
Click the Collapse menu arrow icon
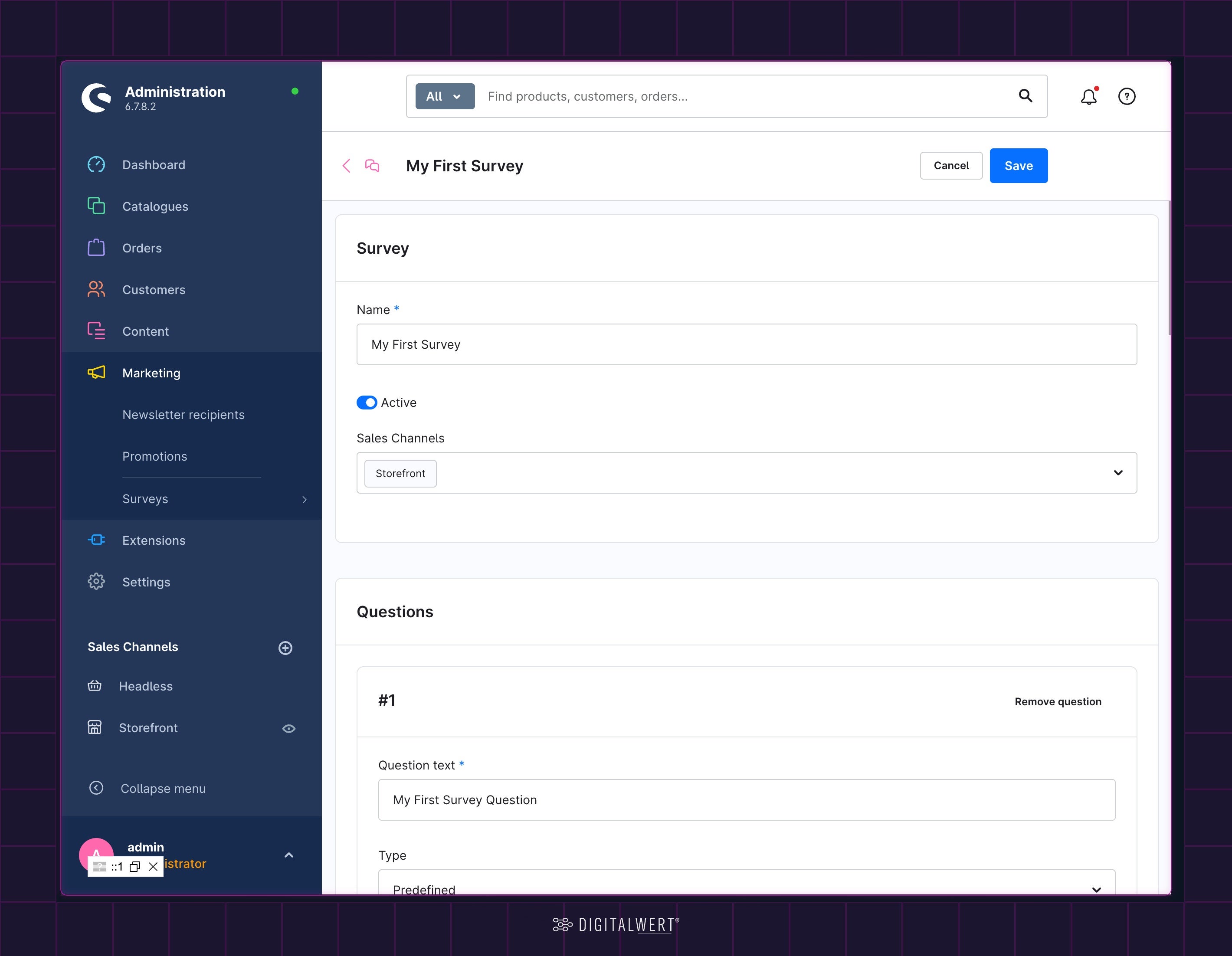[96, 788]
